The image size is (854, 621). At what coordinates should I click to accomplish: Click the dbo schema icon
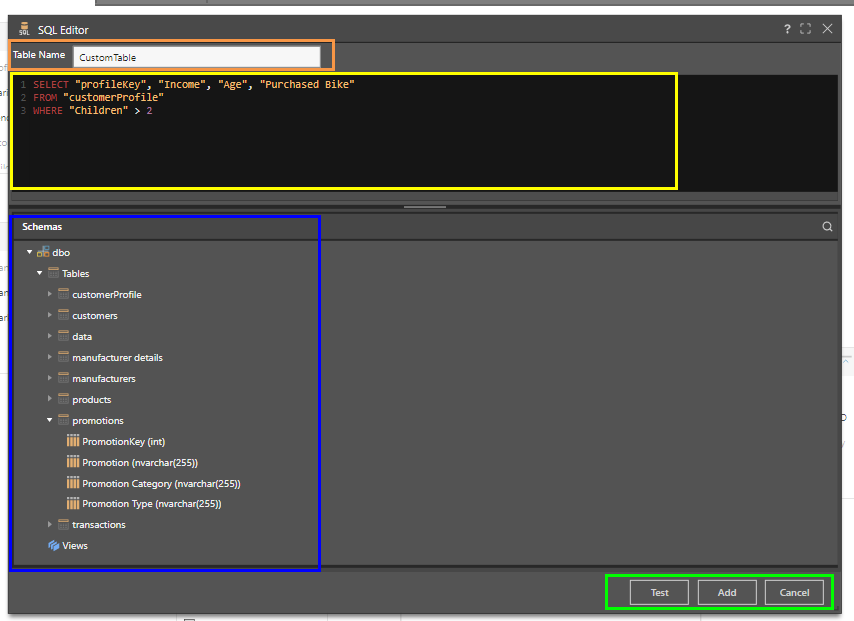tap(43, 253)
